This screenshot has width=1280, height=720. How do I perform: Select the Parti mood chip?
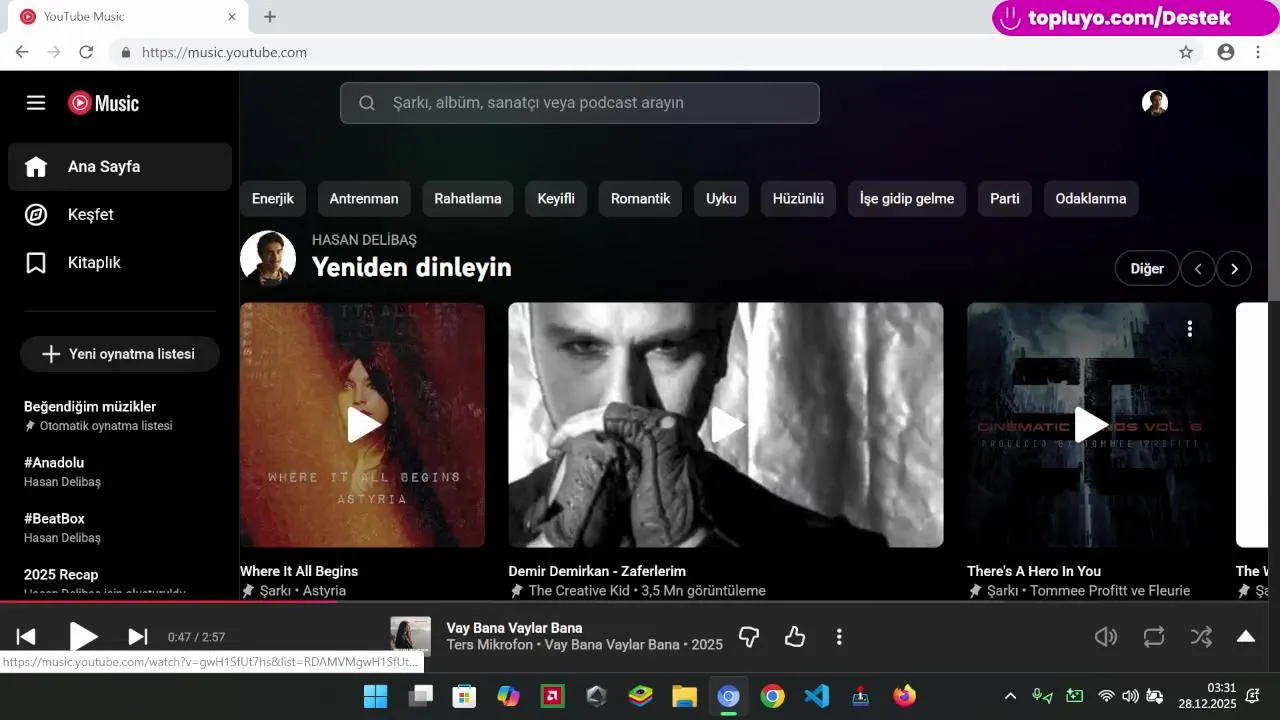tap(1005, 199)
